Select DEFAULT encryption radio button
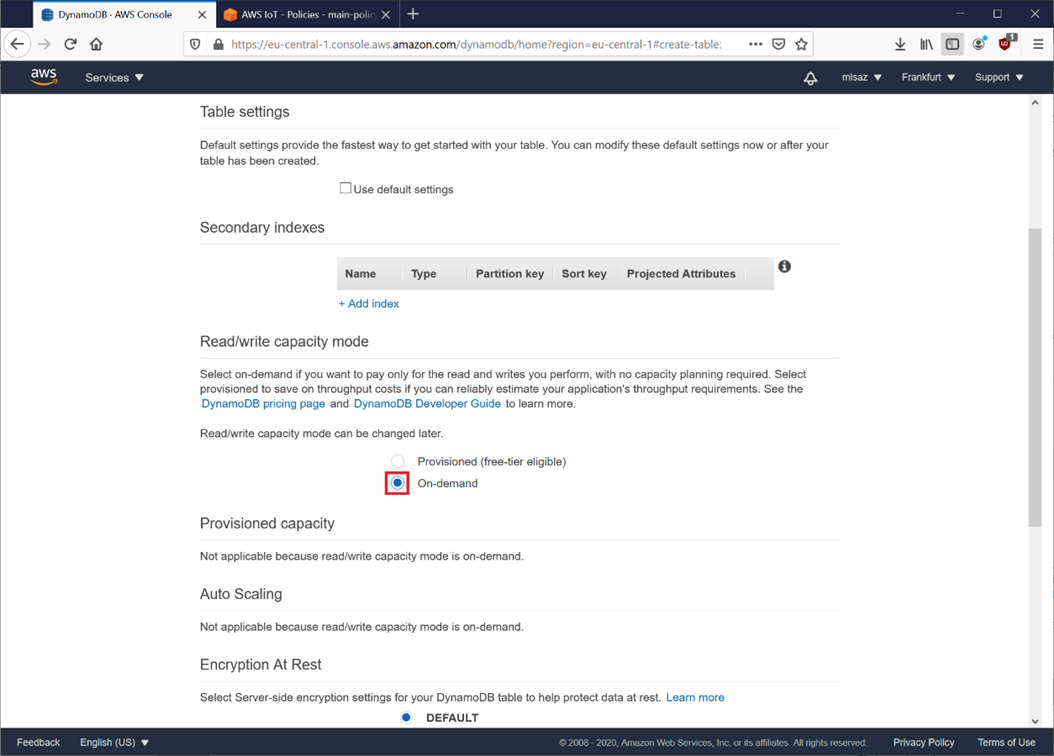1054x756 pixels. tap(406, 717)
